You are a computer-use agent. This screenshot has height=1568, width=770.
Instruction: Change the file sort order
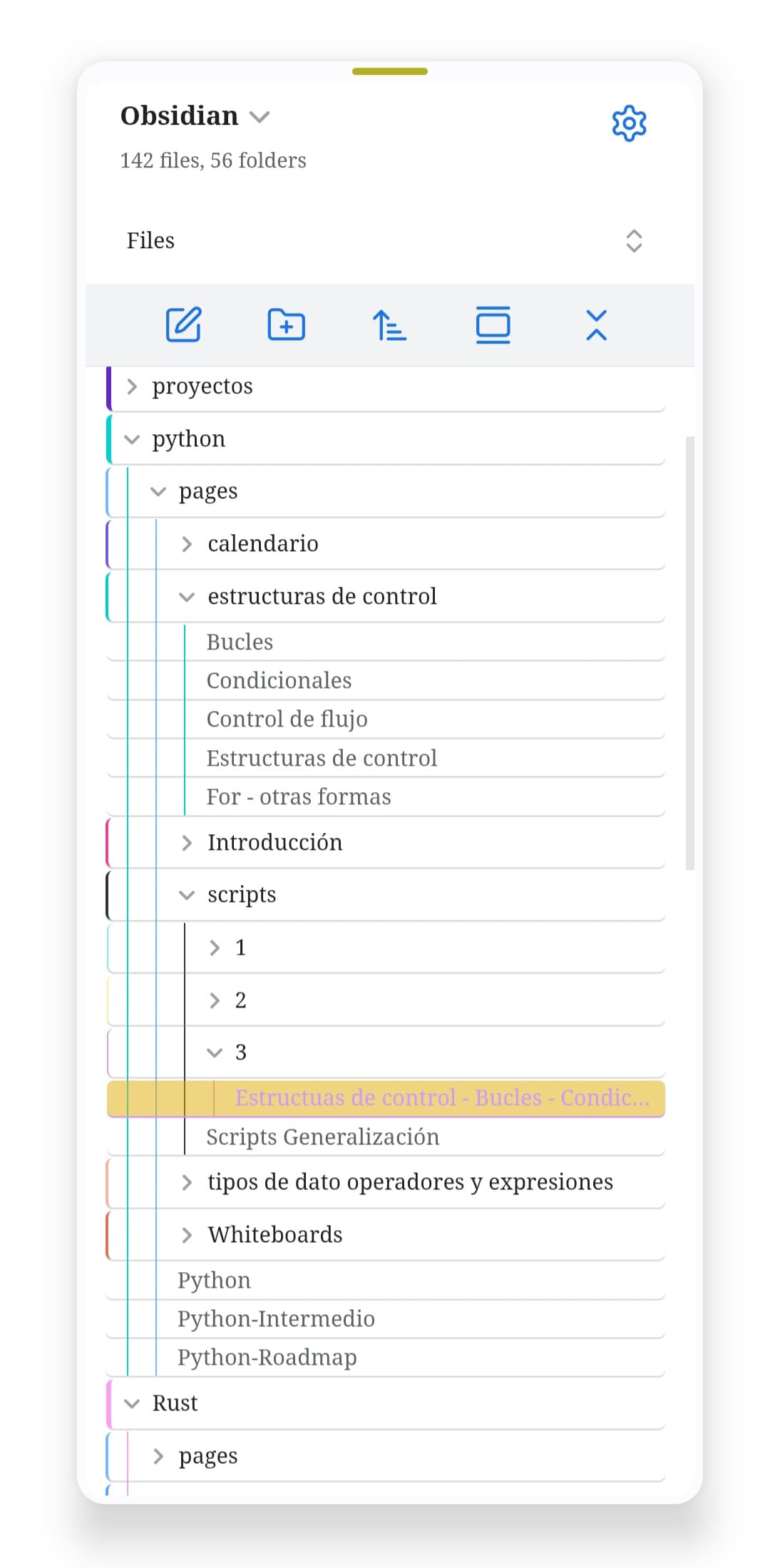point(389,324)
